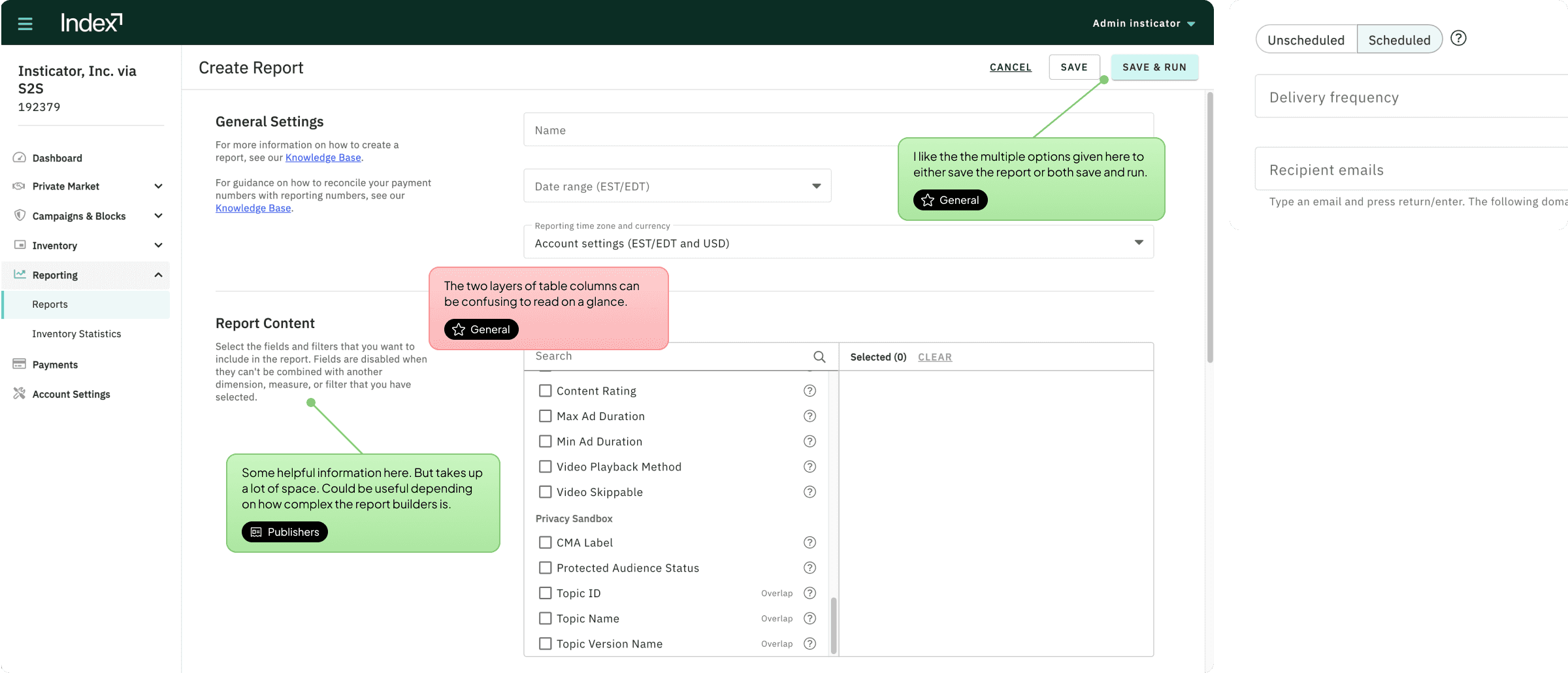
Task: Click the CANCEL link
Action: (x=1011, y=67)
